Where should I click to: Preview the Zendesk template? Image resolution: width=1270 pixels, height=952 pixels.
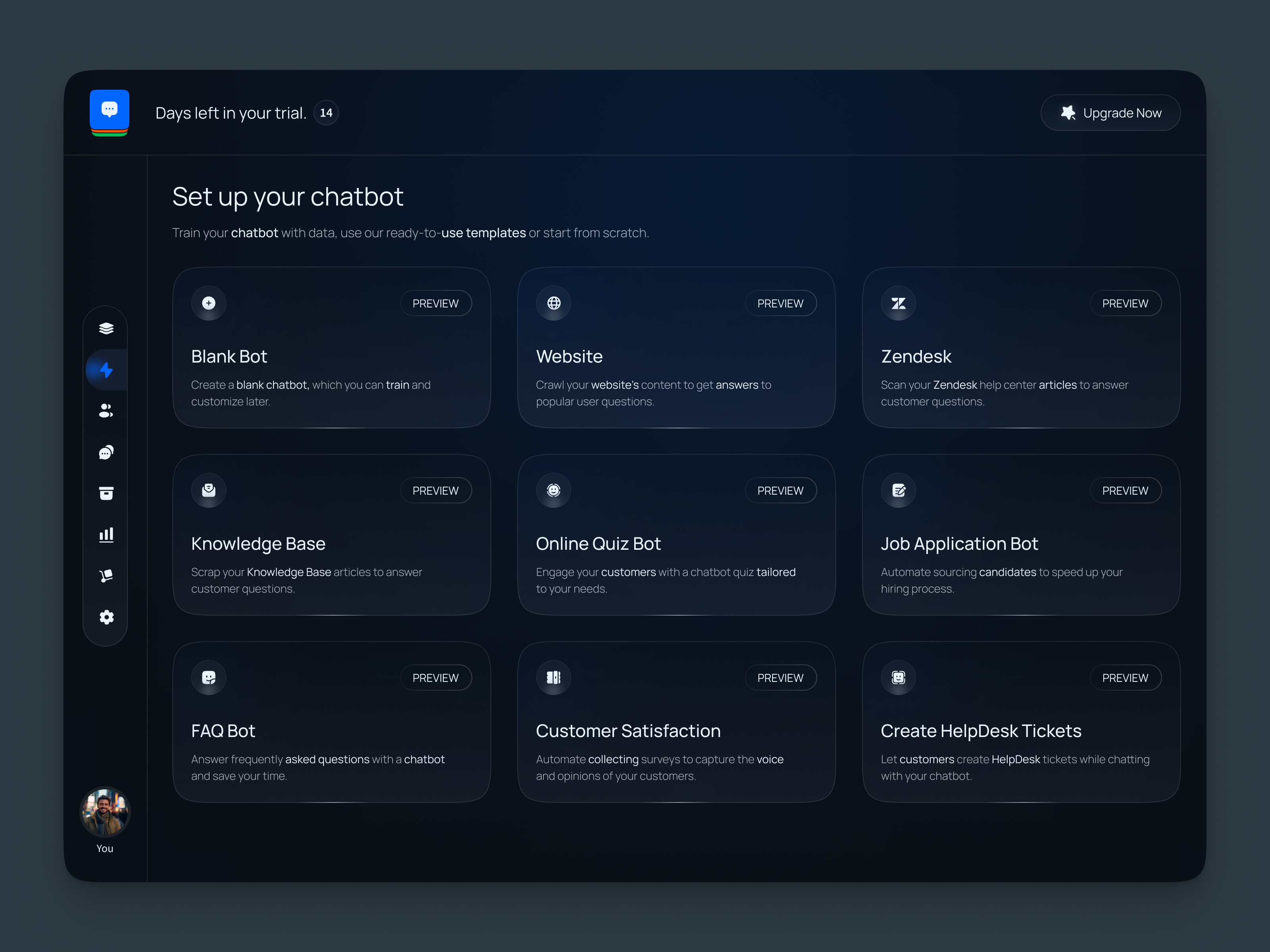tap(1125, 303)
